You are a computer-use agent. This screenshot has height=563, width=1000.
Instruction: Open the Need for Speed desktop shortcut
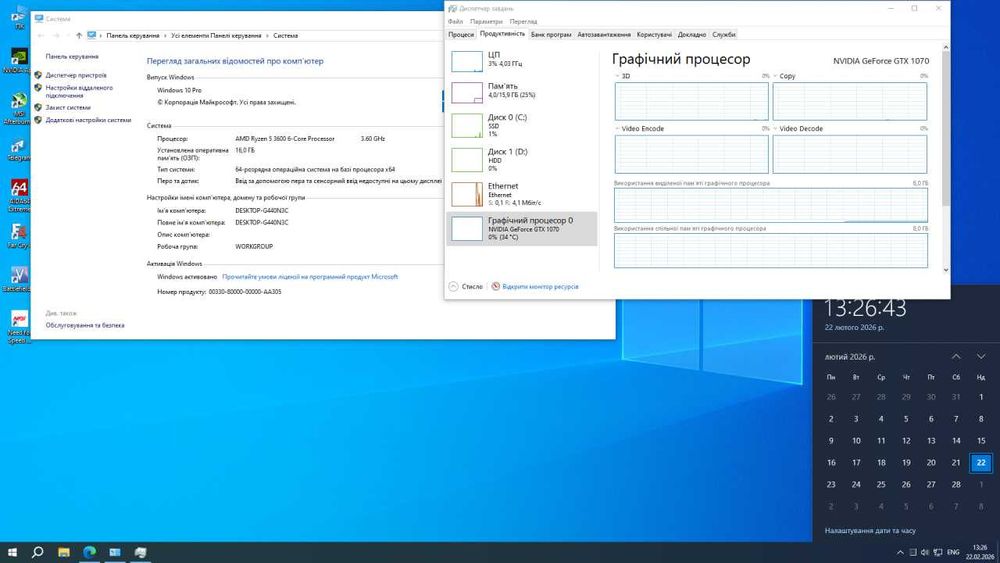(18, 327)
